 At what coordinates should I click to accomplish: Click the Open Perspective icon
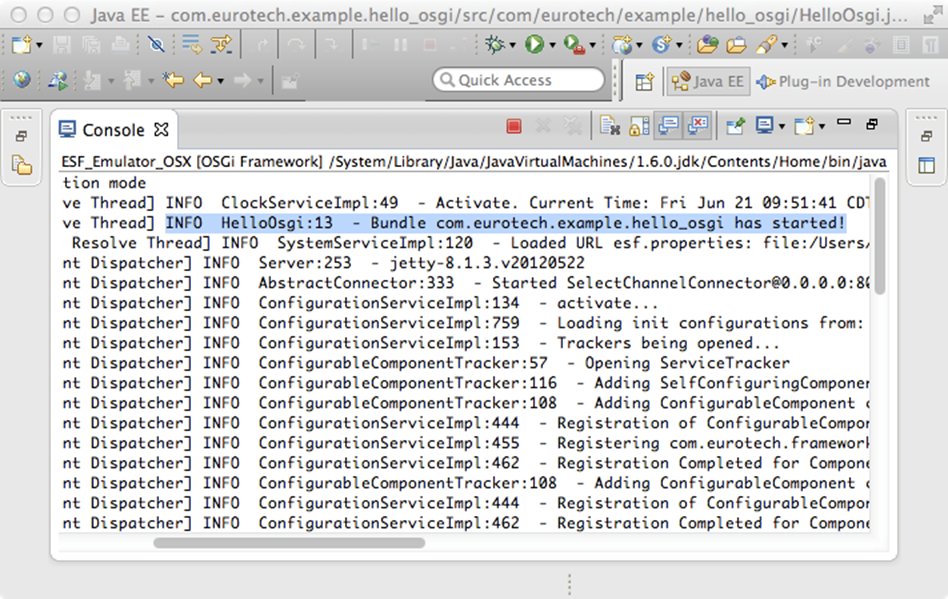[644, 81]
